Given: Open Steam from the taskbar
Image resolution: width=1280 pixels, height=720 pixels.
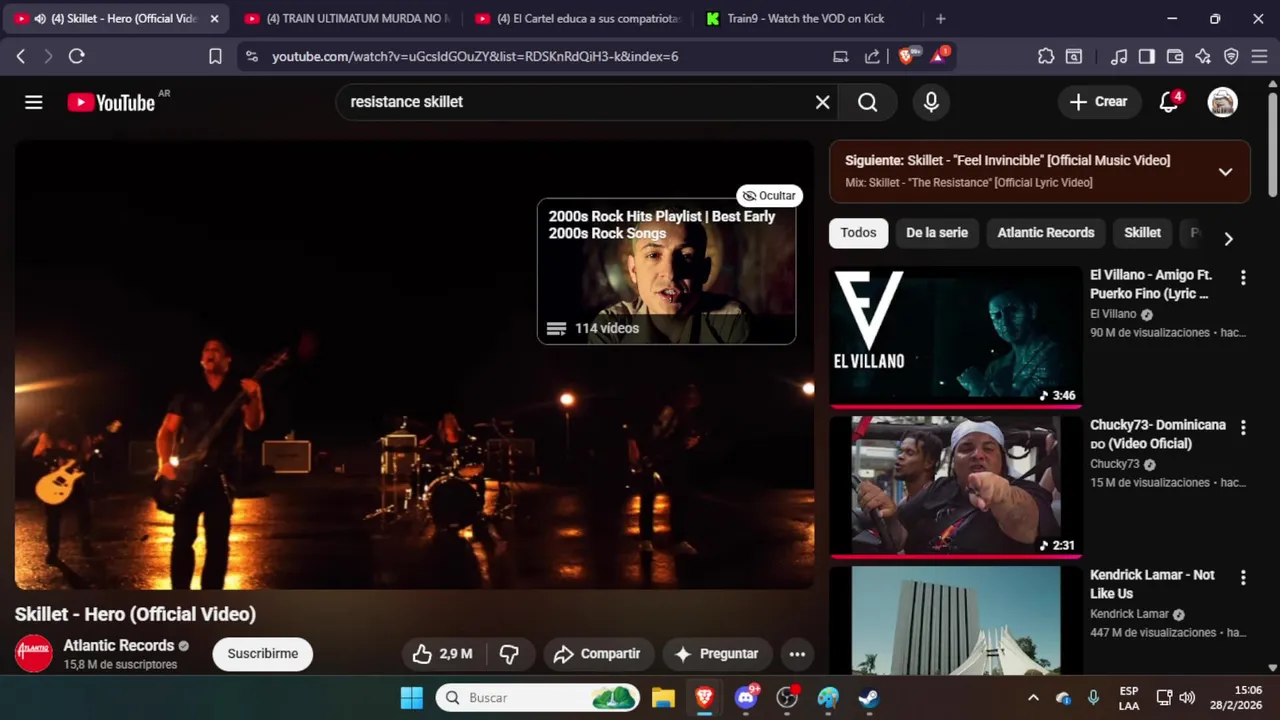Looking at the screenshot, I should tap(869, 698).
